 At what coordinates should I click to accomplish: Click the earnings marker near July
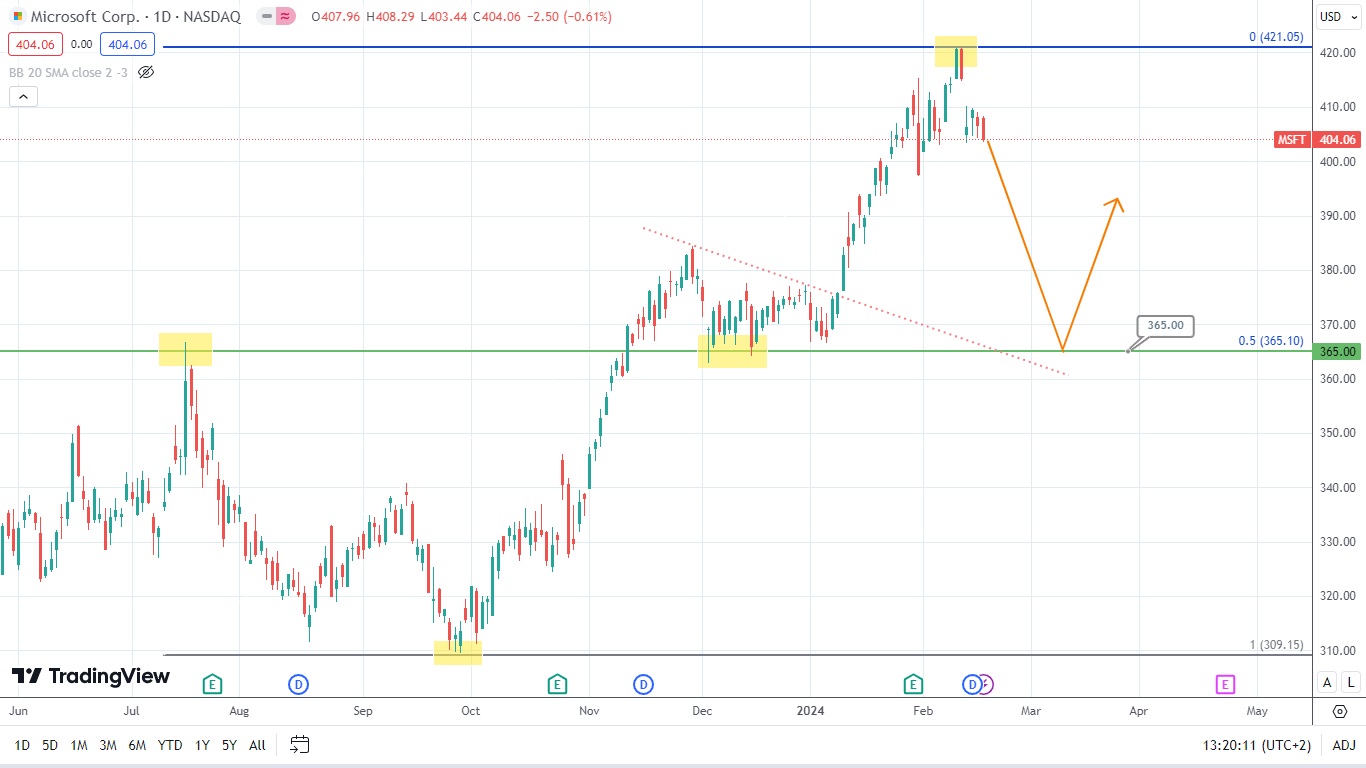click(x=212, y=684)
